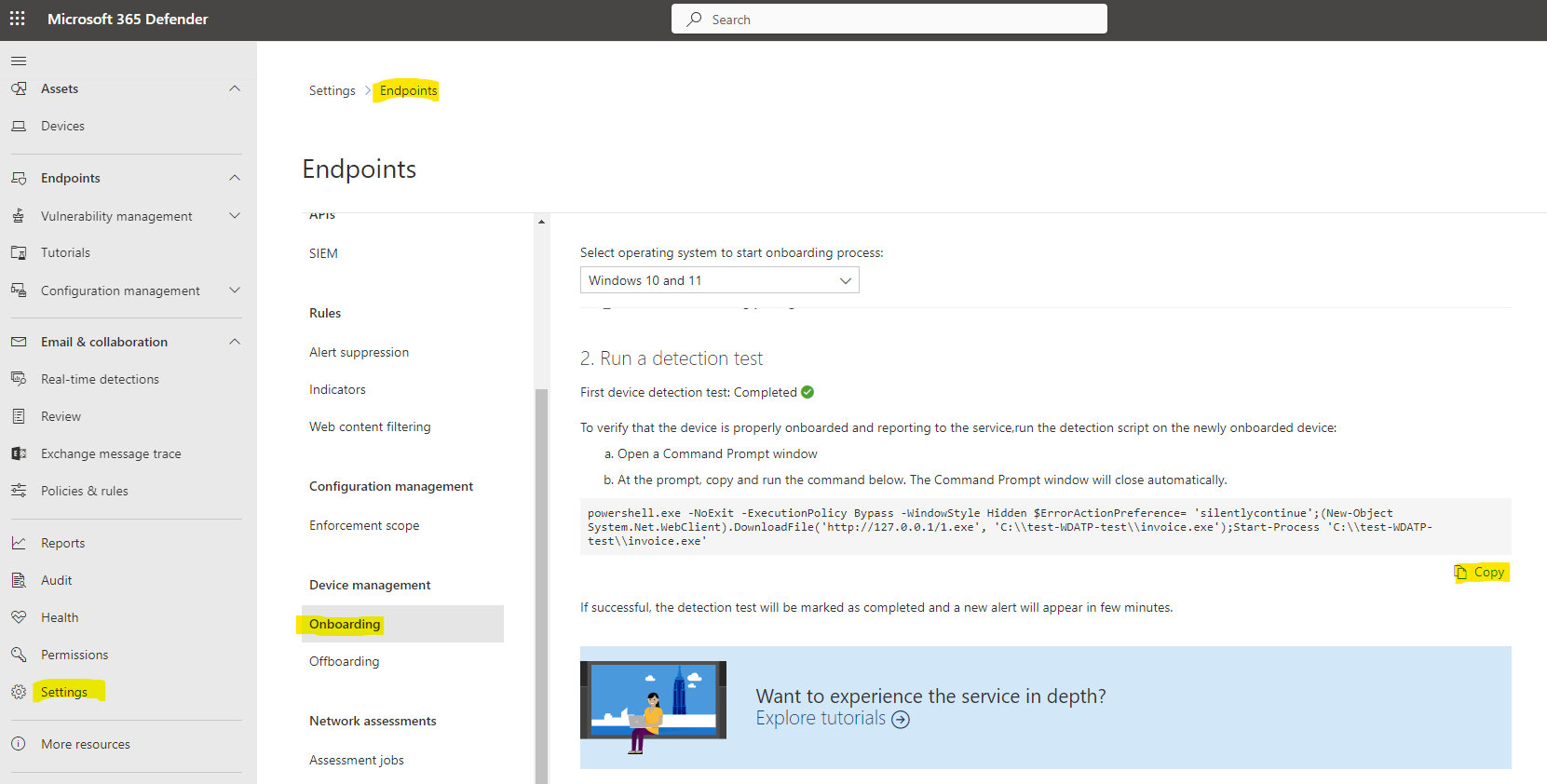Select SIEM in settings list
Image resolution: width=1547 pixels, height=784 pixels.
323,253
